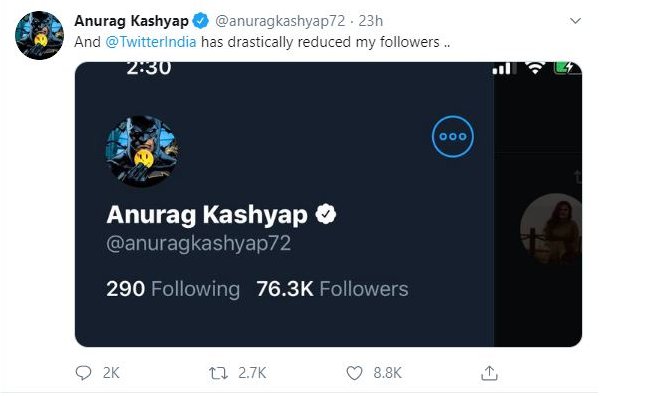Open the Anurag Kashyap profile name
The width and height of the screenshot is (647, 396).
131,21
